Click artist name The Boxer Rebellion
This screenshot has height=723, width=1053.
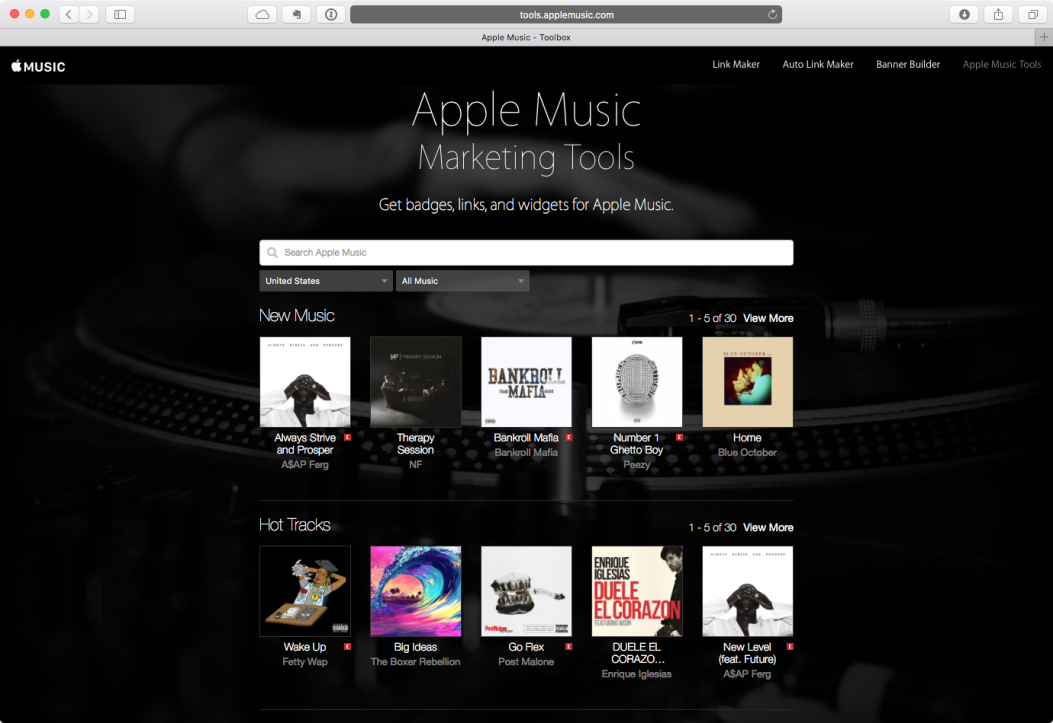(415, 662)
